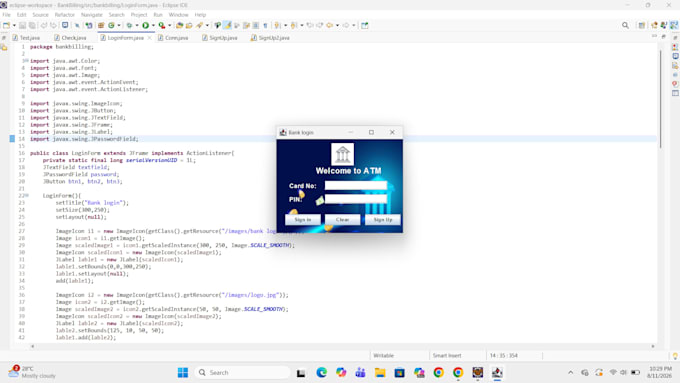This screenshot has width=680, height=383.
Task: Click the New file toolbar icon
Action: click(x=6, y=26)
